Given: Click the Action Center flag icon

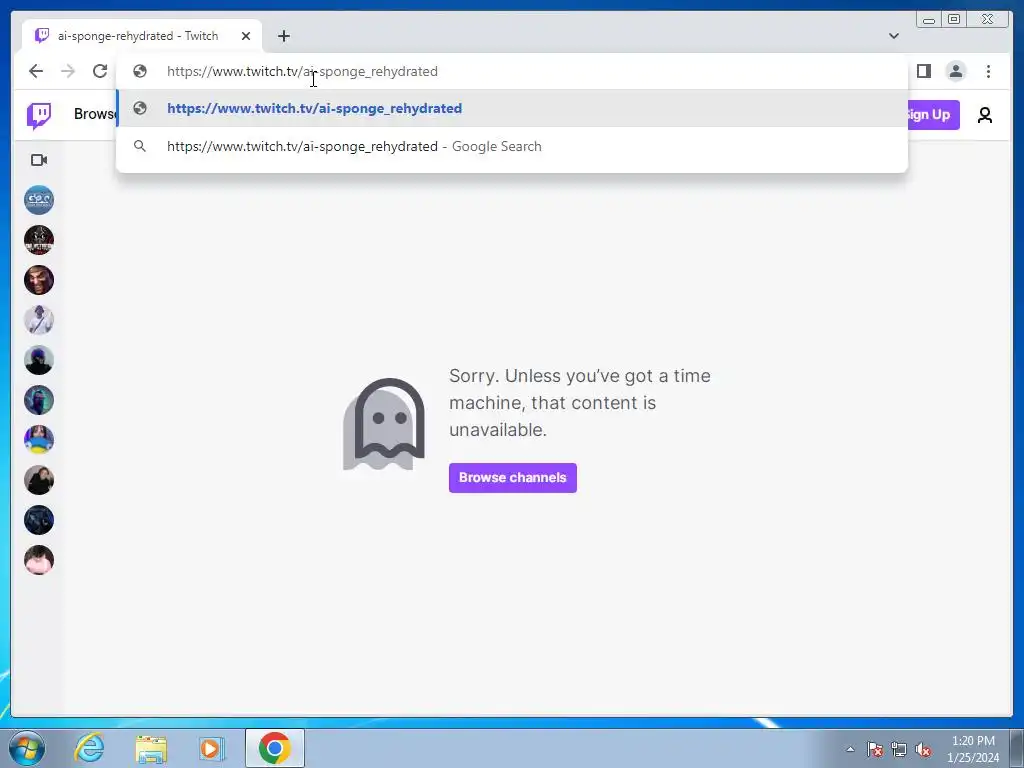Looking at the screenshot, I should click(874, 749).
